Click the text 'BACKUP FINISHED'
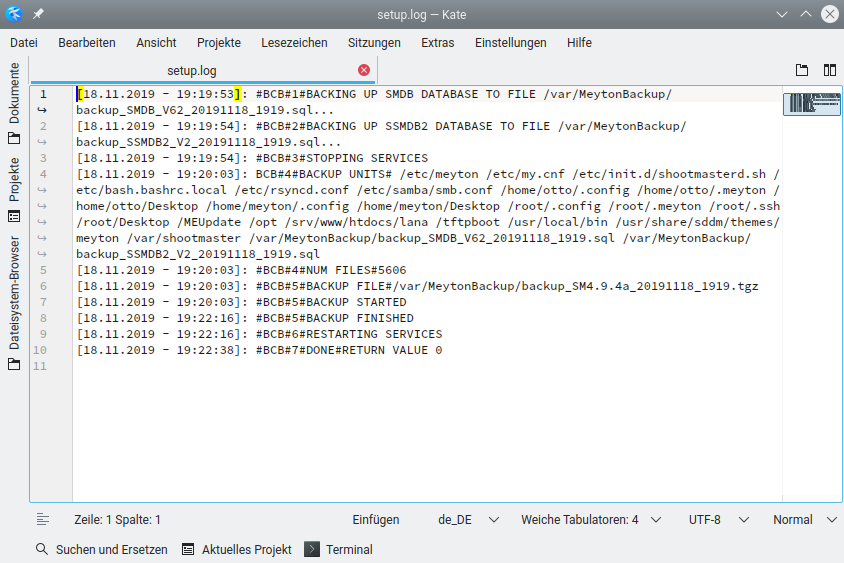This screenshot has height=563, width=844. tap(360, 318)
